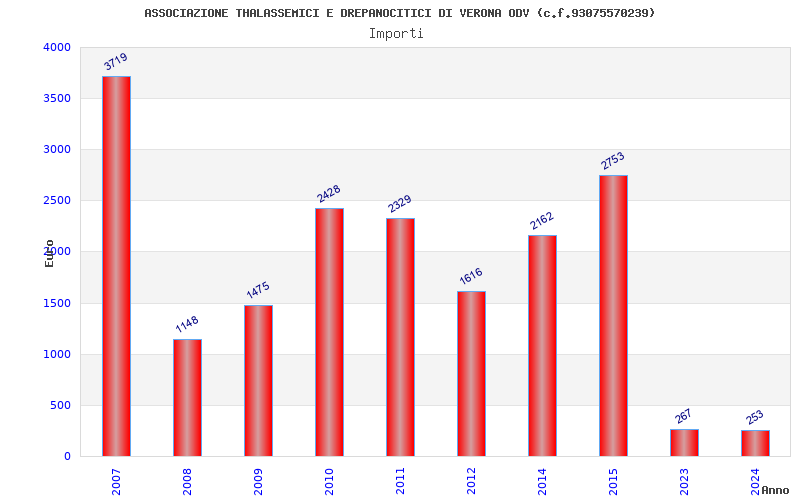Click the x-axis year label 2009
The height and width of the screenshot is (500, 800).
coord(258,482)
